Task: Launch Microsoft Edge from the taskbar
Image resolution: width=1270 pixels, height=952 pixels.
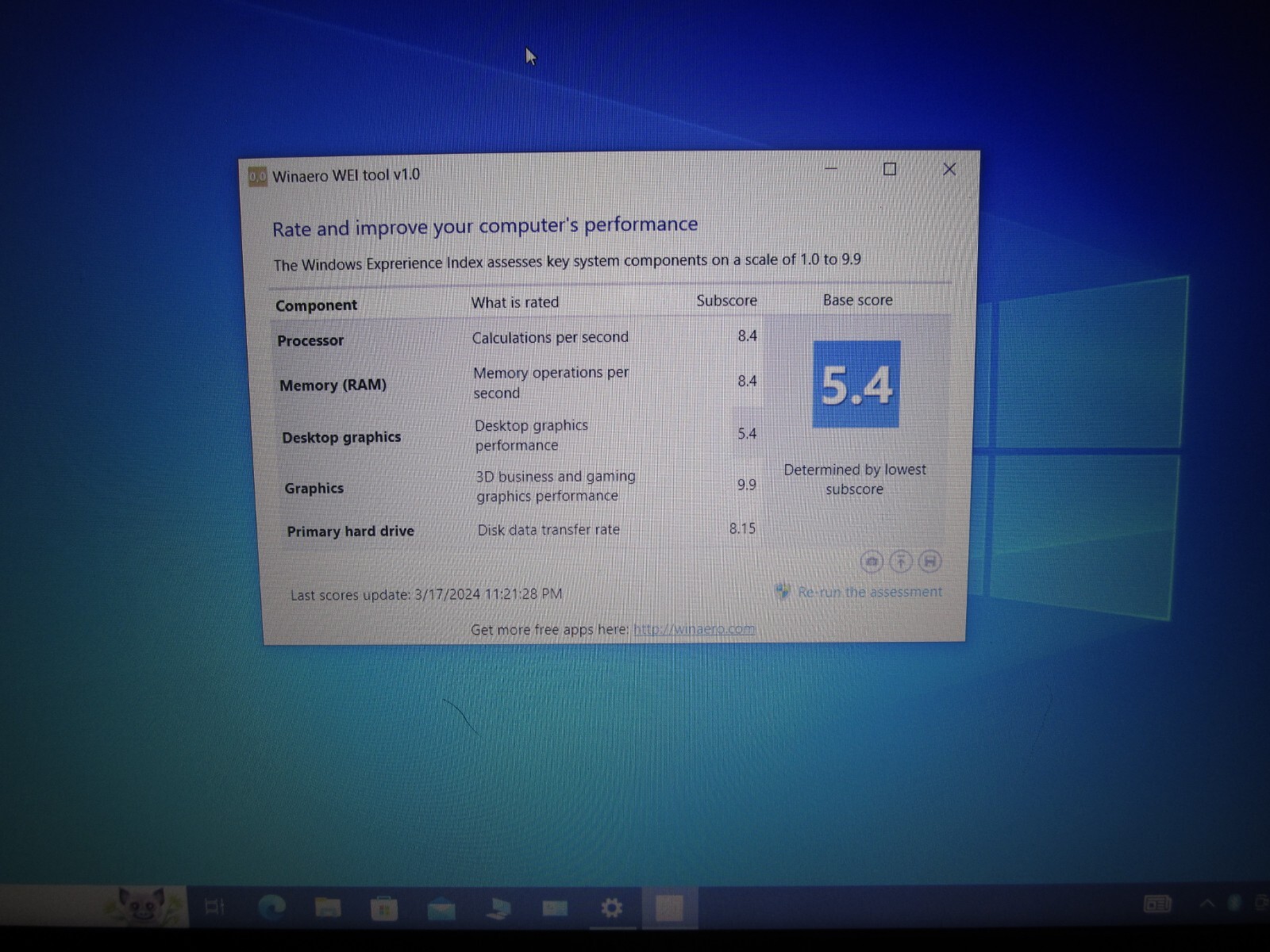Action: click(271, 906)
